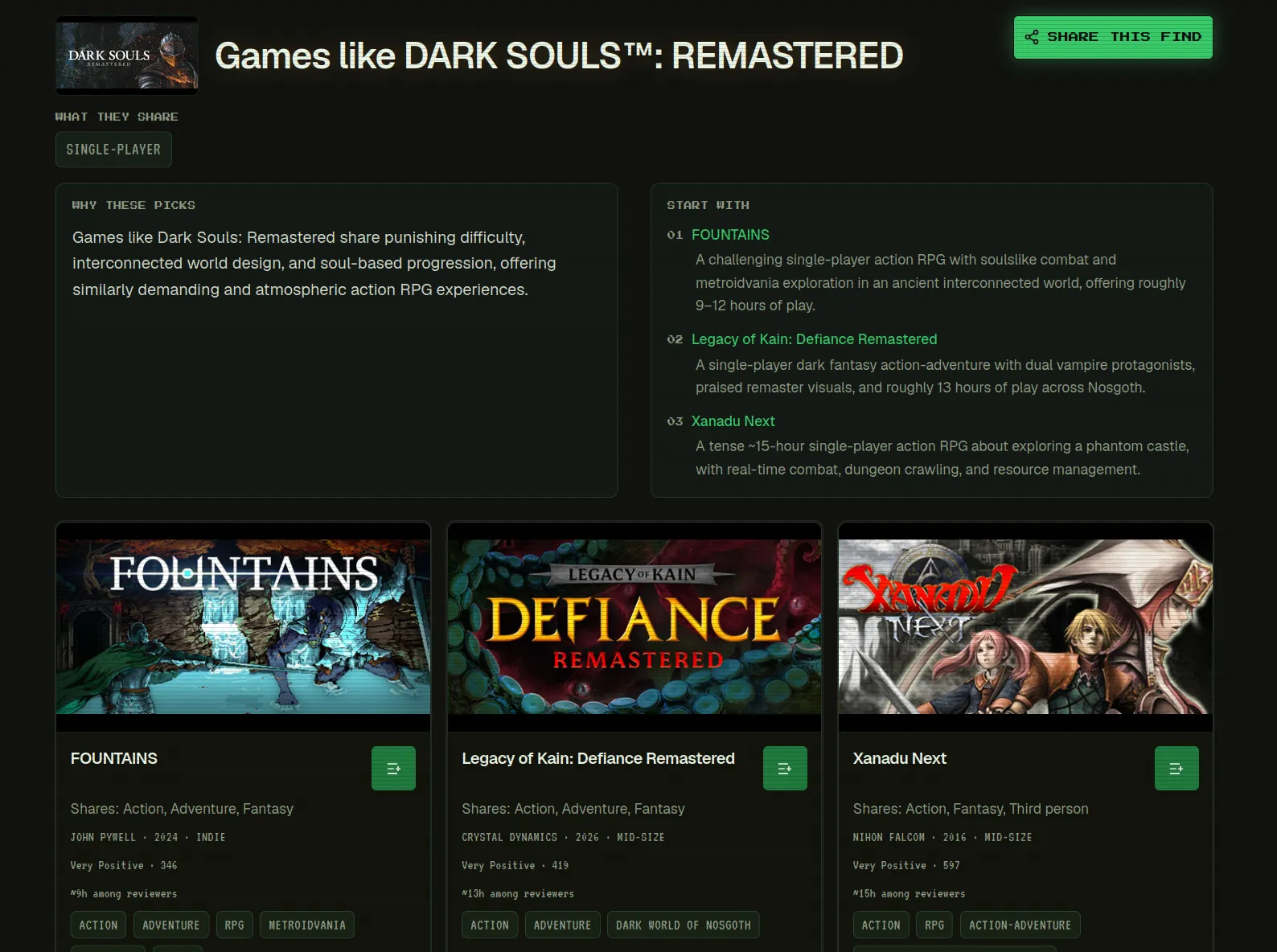Click Shares: Action, Fantasy, Third person text
Screen dimensions: 1277x952
tap(971, 809)
